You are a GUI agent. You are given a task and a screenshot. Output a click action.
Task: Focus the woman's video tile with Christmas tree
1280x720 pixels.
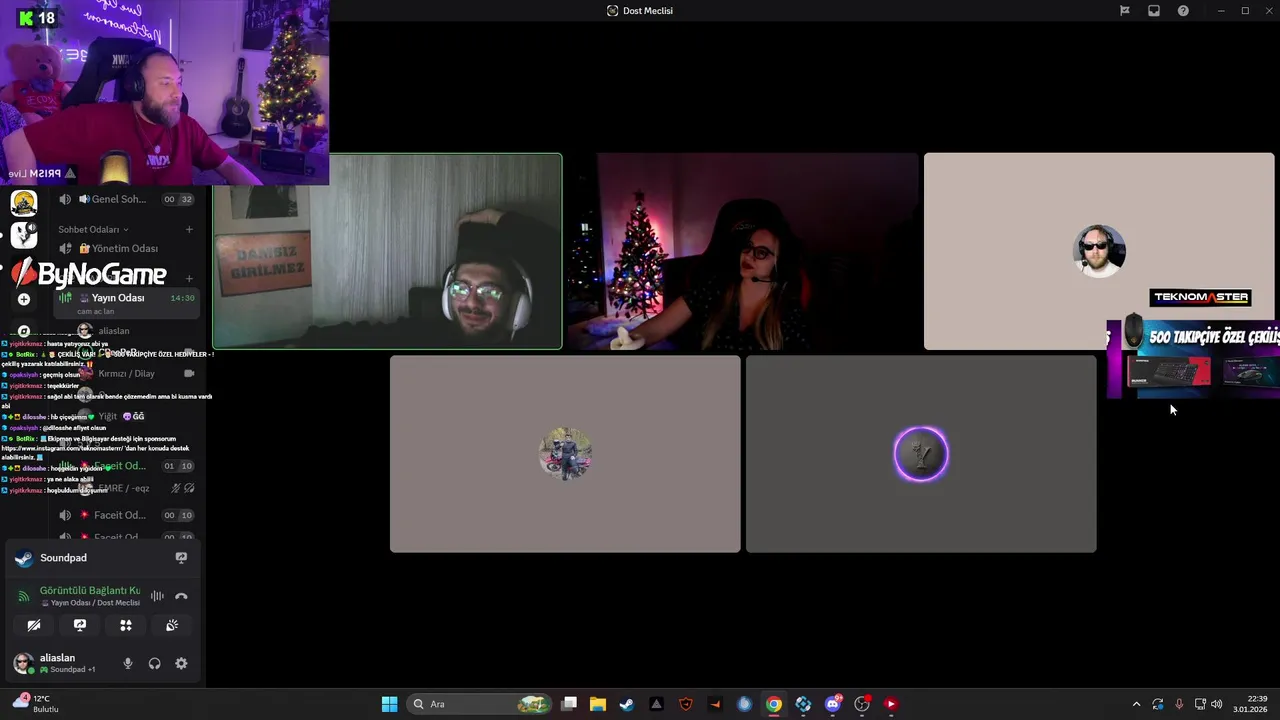(x=743, y=251)
